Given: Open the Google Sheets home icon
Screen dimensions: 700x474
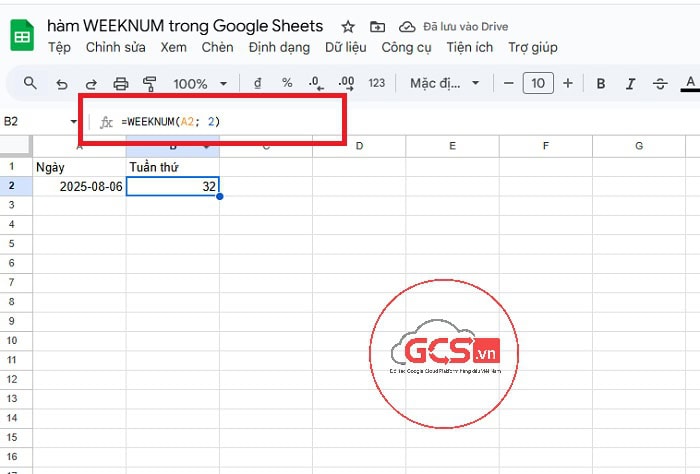Looking at the screenshot, I should point(22,37).
